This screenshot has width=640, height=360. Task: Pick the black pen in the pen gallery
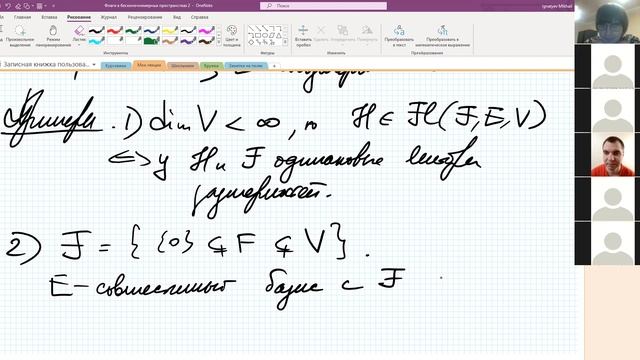97,31
